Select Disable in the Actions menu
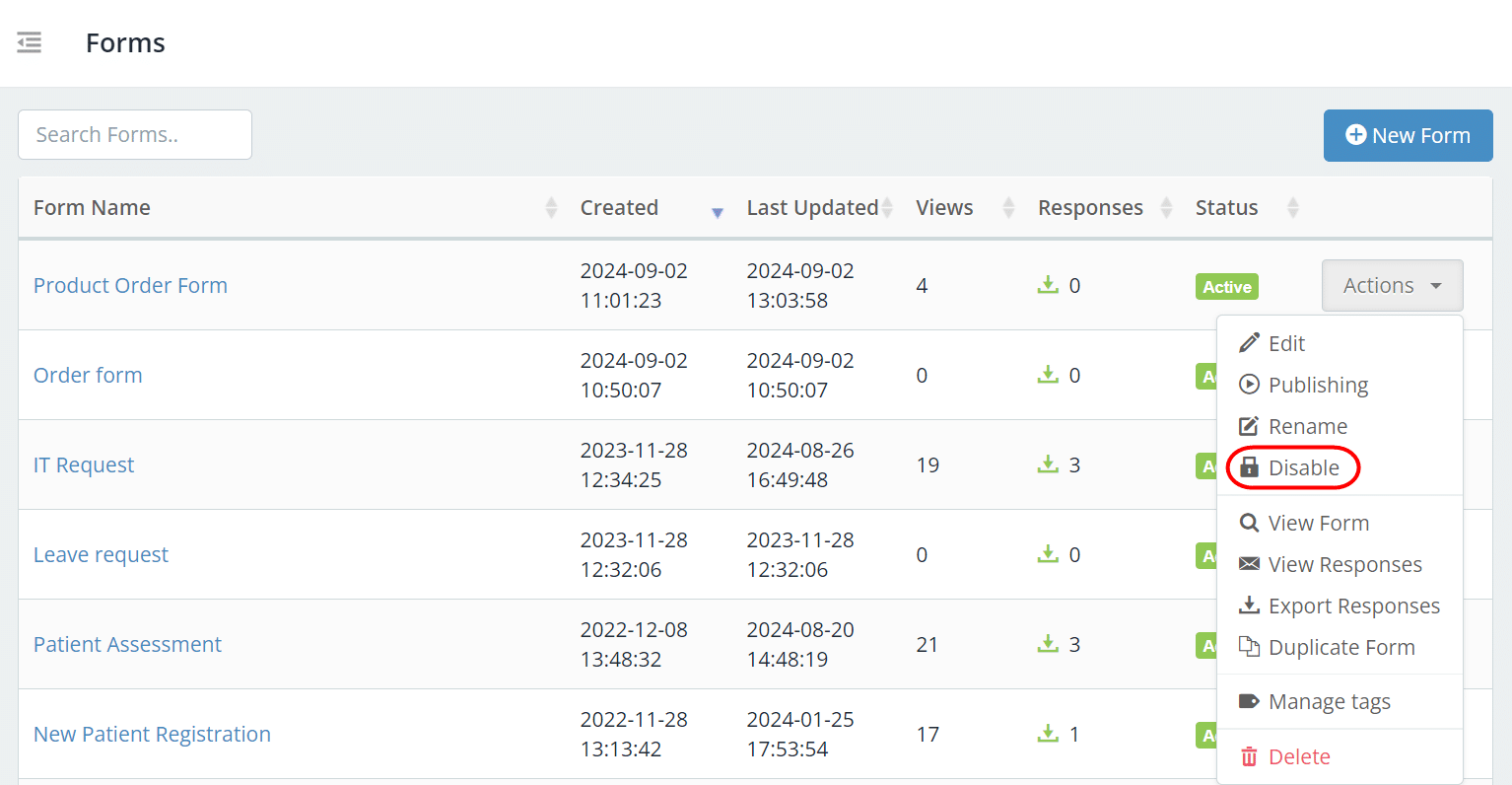 point(1340,467)
